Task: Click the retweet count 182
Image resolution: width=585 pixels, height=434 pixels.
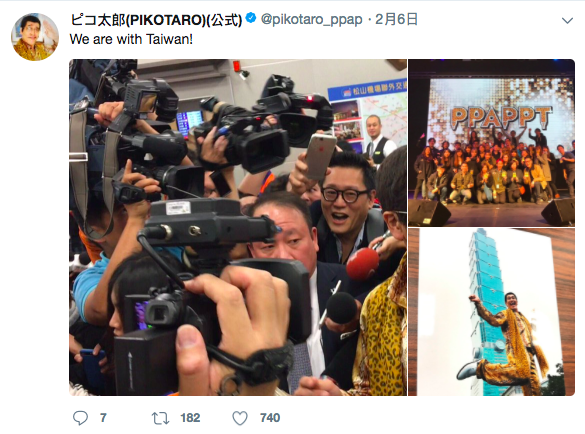Action: 190,418
